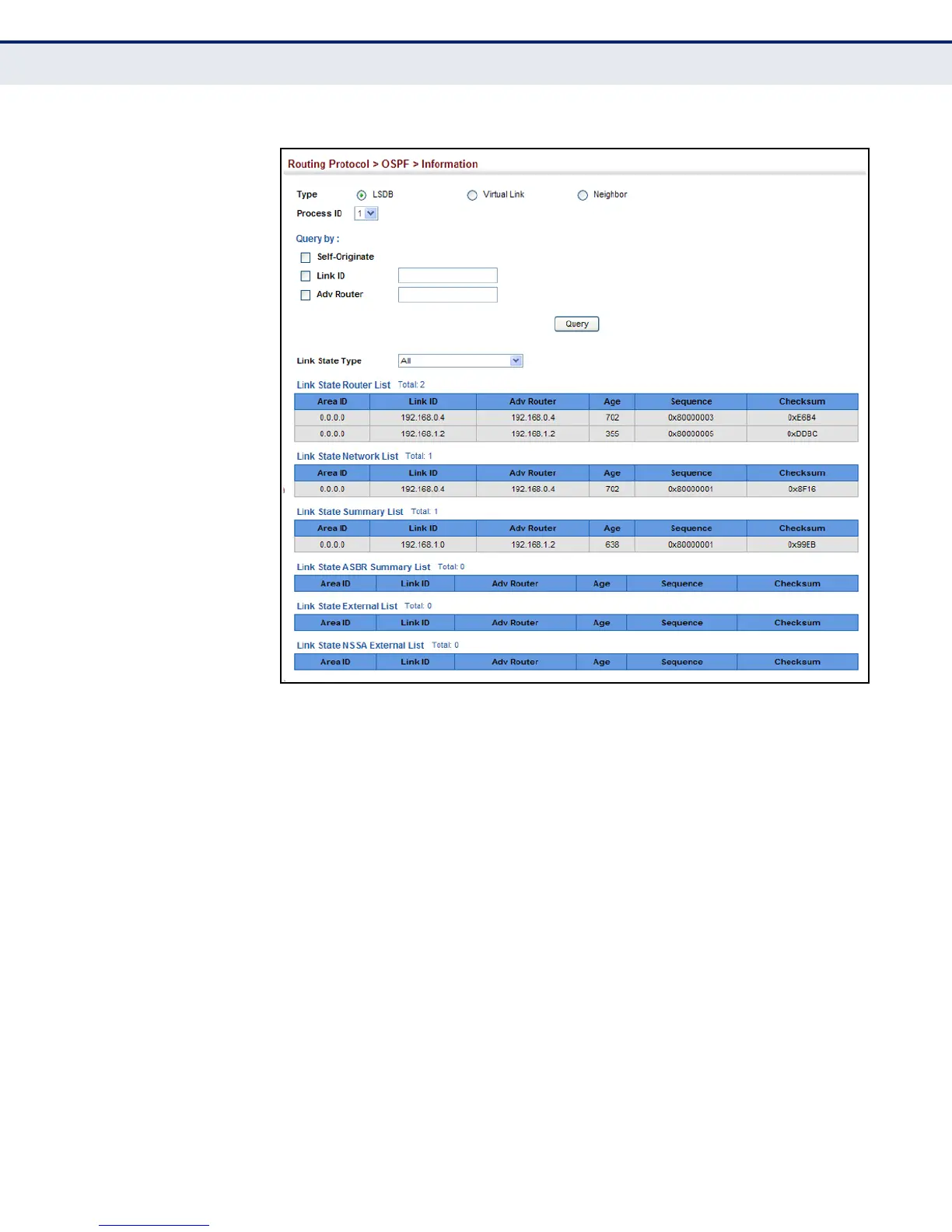Focus the Adv Router text field
The width and height of the screenshot is (952, 1232).
(448, 295)
